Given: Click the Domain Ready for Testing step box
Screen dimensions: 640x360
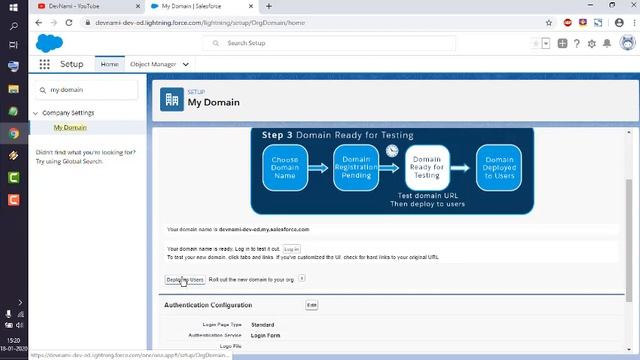Looking at the screenshot, I should pos(427,167).
